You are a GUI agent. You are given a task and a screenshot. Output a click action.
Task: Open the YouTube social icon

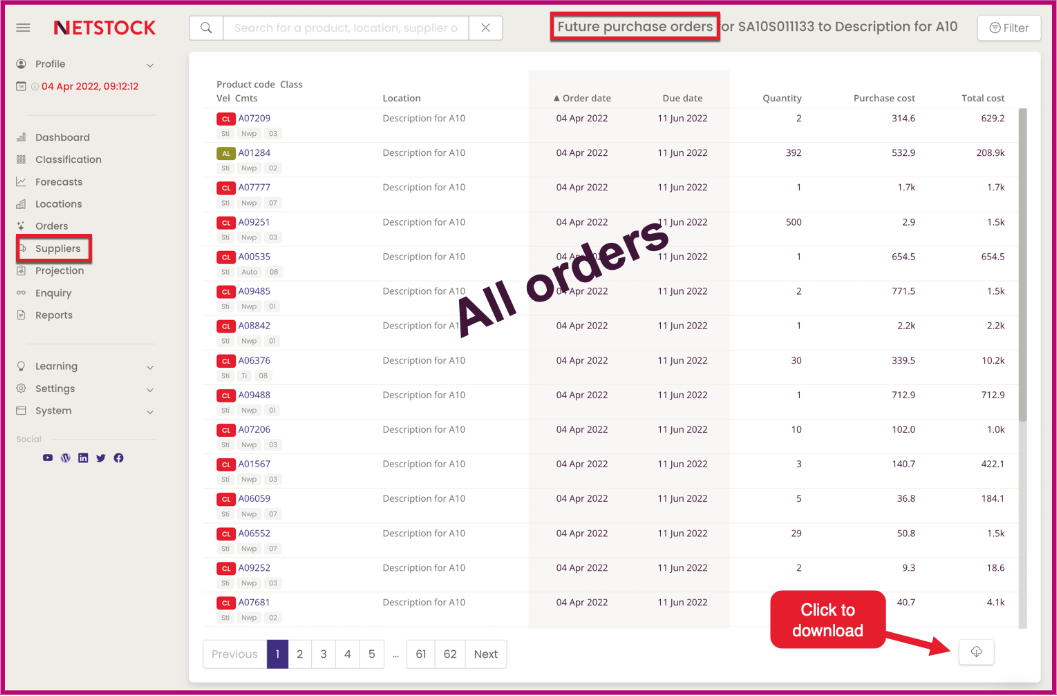coord(48,458)
